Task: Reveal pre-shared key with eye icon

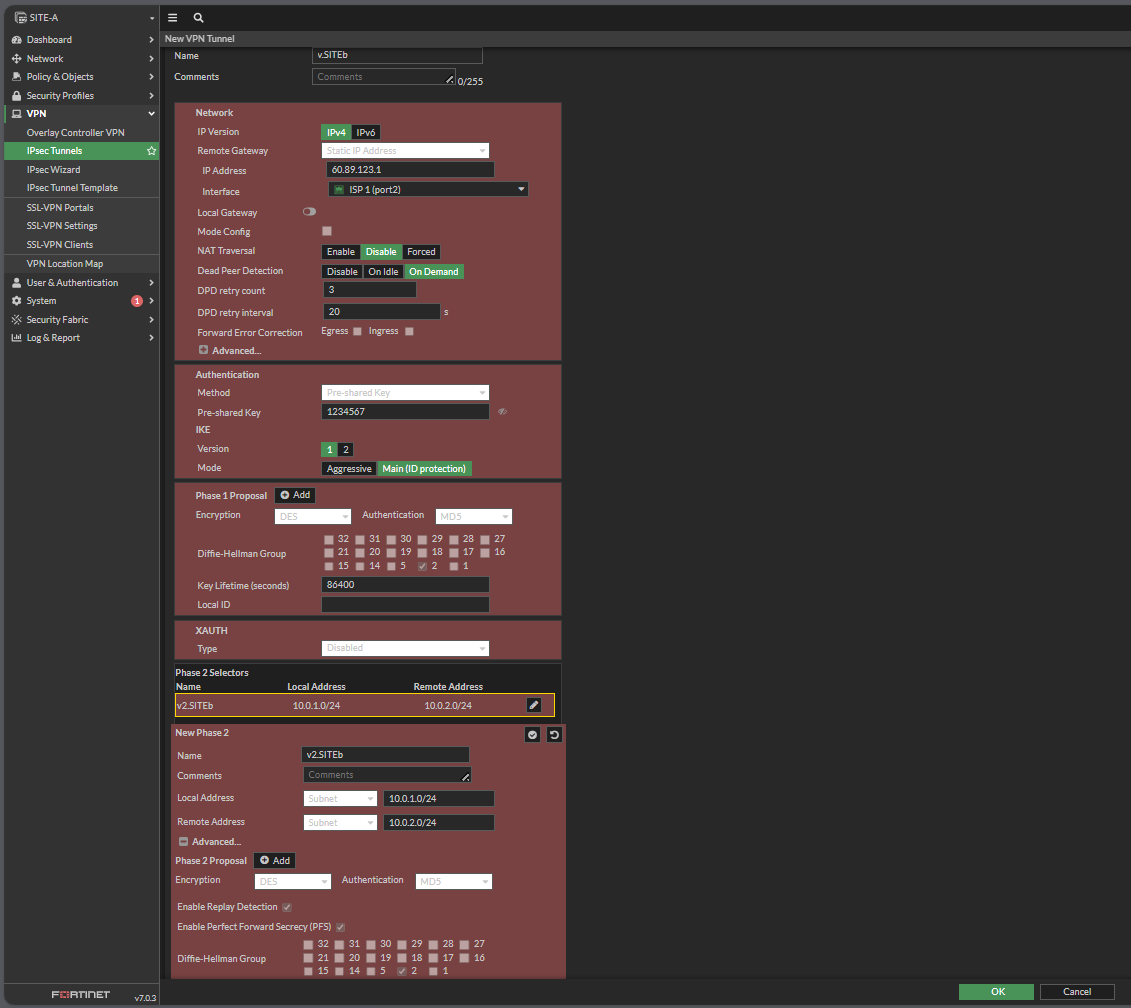Action: click(502, 412)
